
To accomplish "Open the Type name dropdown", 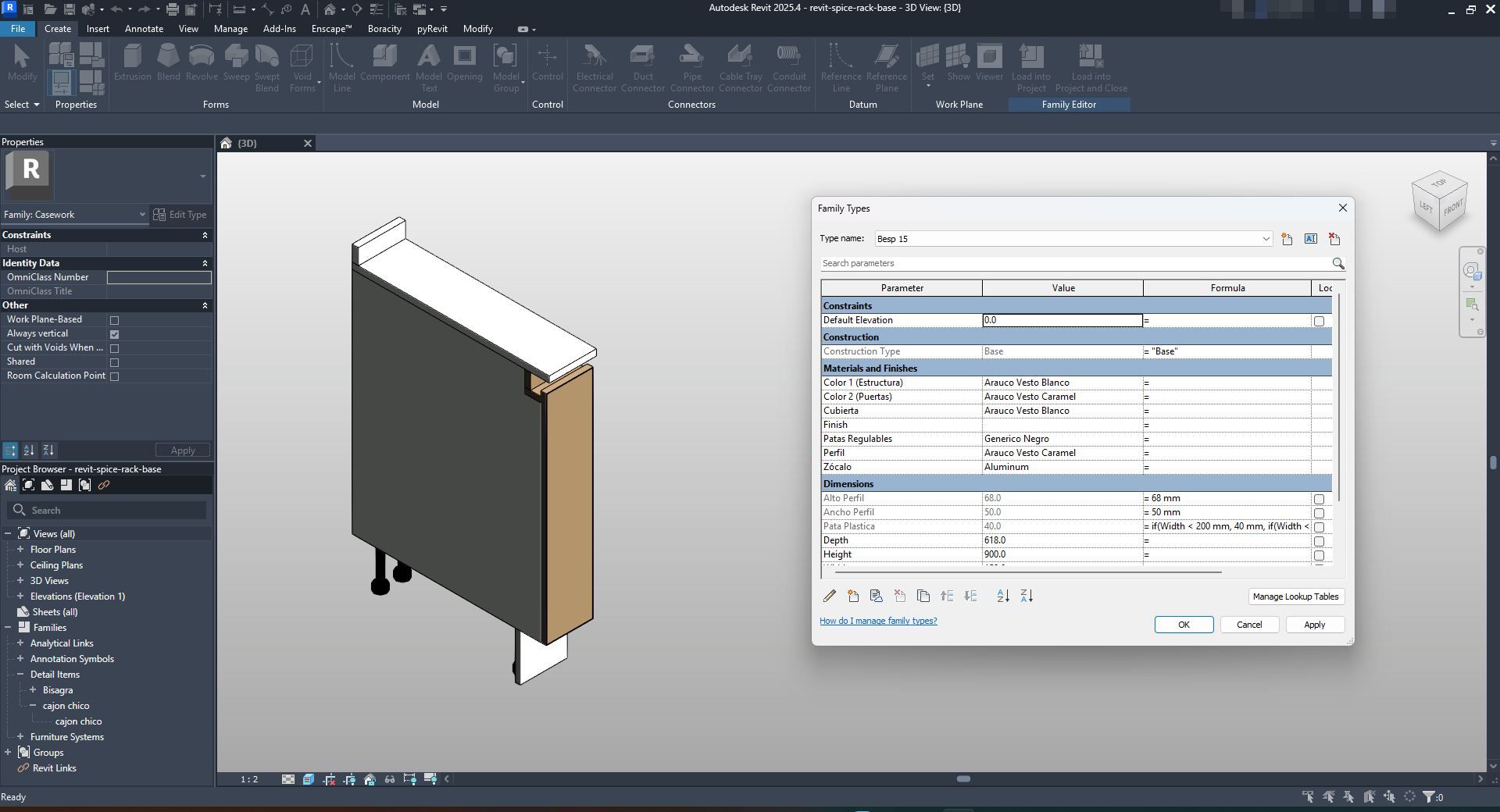I will tap(1266, 239).
